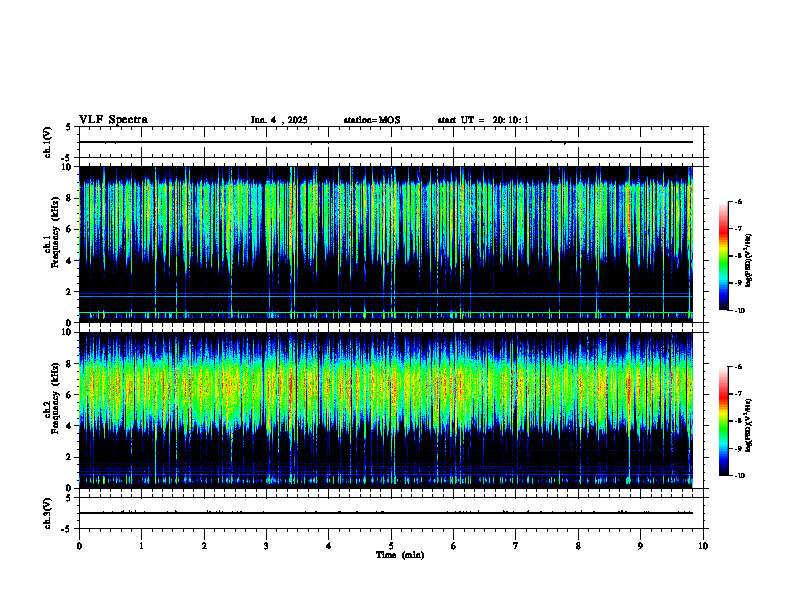Select the "start UT = 20:10:1" header text
The image size is (792, 612).
(483, 120)
